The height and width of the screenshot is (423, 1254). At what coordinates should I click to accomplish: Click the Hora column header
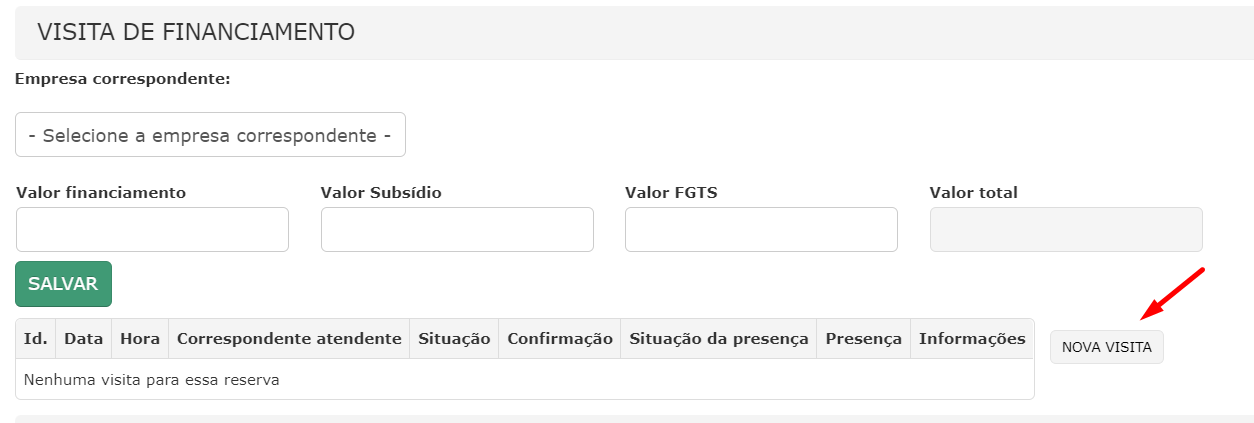click(x=140, y=339)
